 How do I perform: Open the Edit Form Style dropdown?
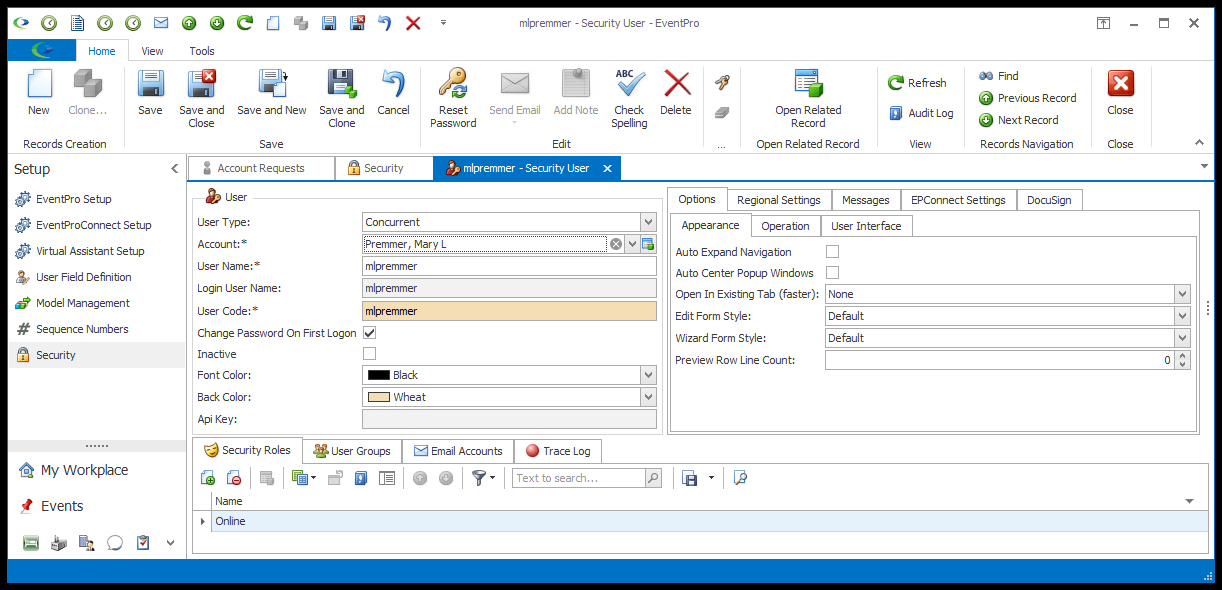point(1183,316)
